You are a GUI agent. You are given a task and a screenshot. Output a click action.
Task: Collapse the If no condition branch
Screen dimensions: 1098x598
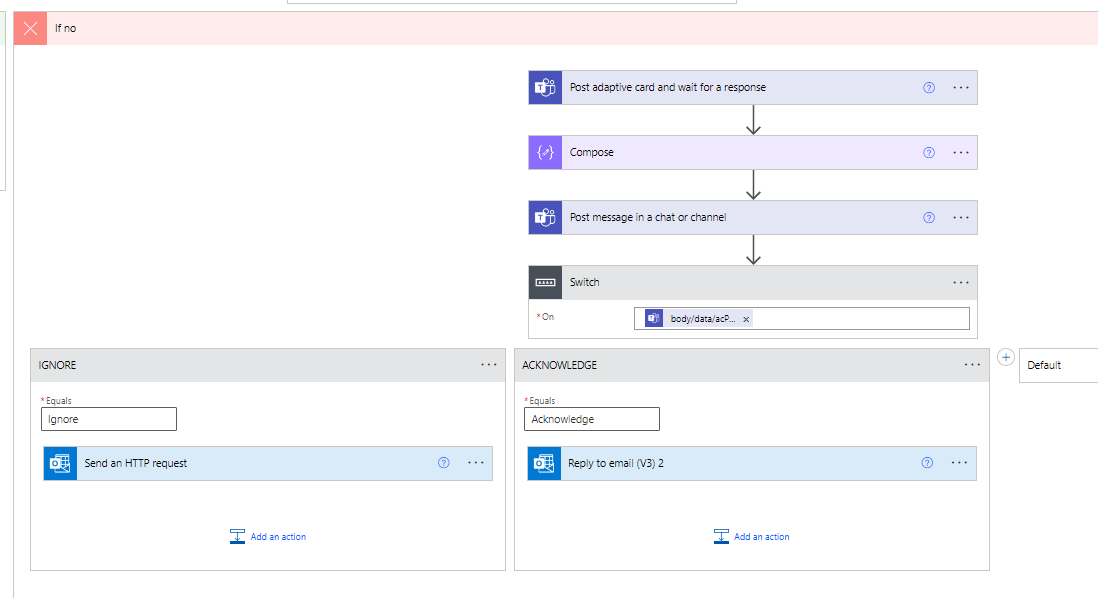coord(29,28)
